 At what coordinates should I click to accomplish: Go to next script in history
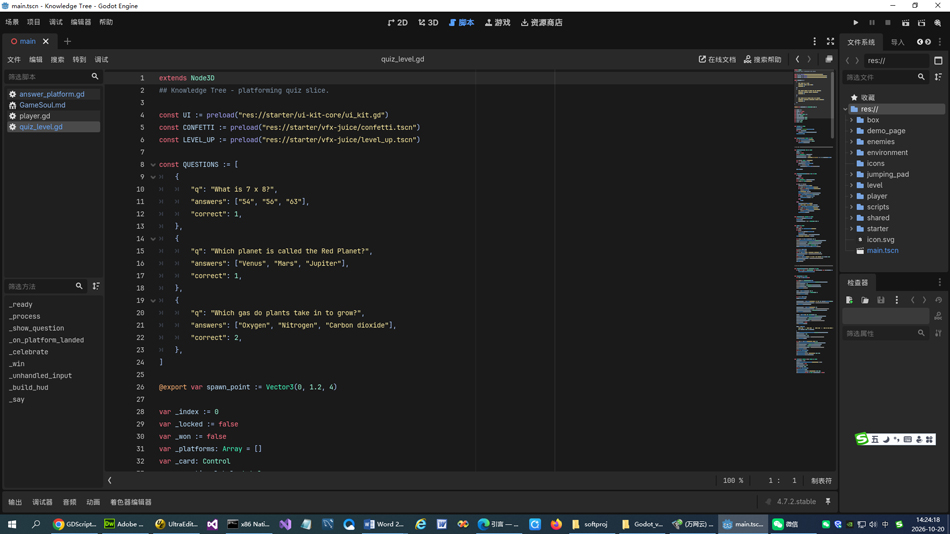809,59
